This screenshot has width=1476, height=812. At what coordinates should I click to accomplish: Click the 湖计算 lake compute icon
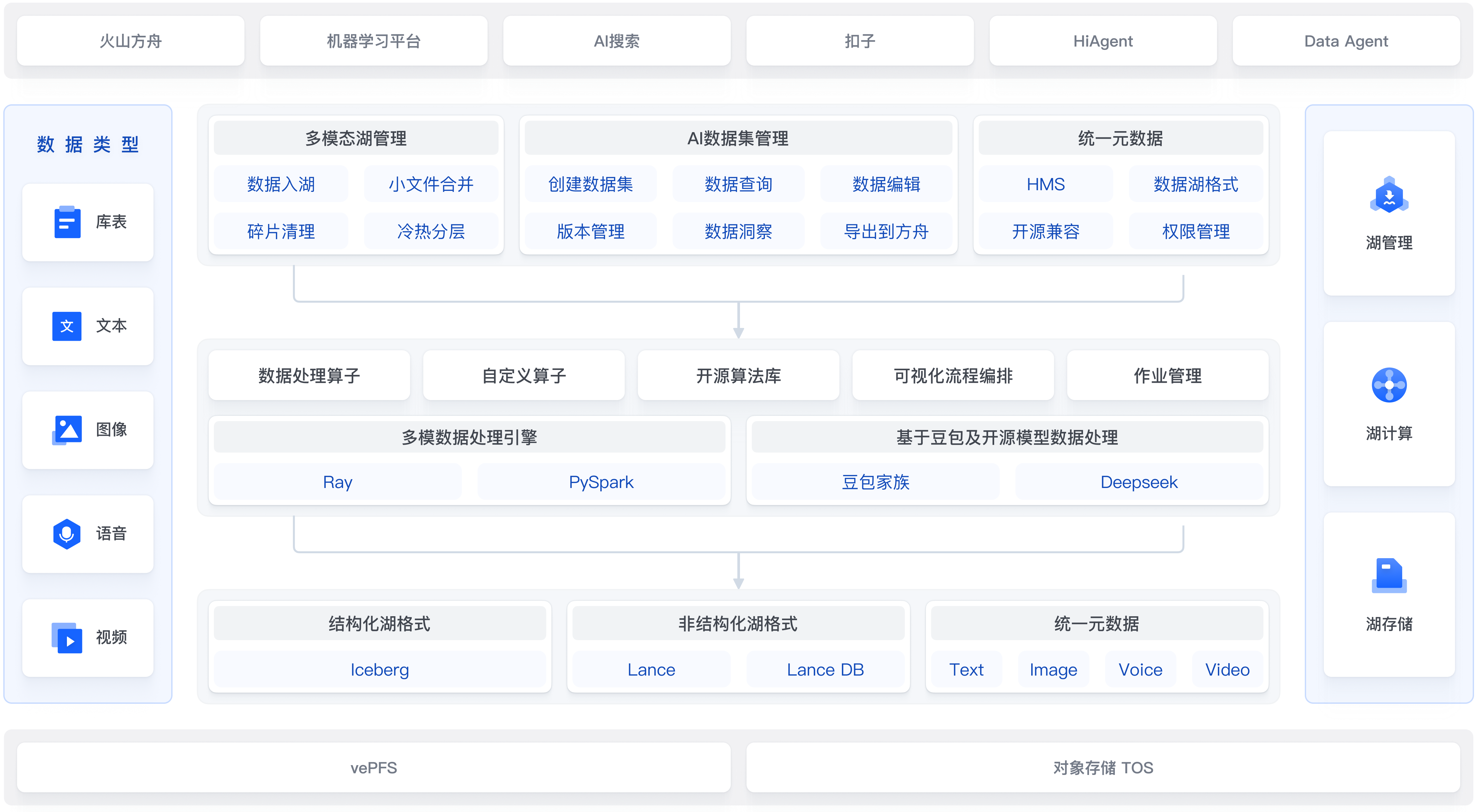click(1389, 385)
